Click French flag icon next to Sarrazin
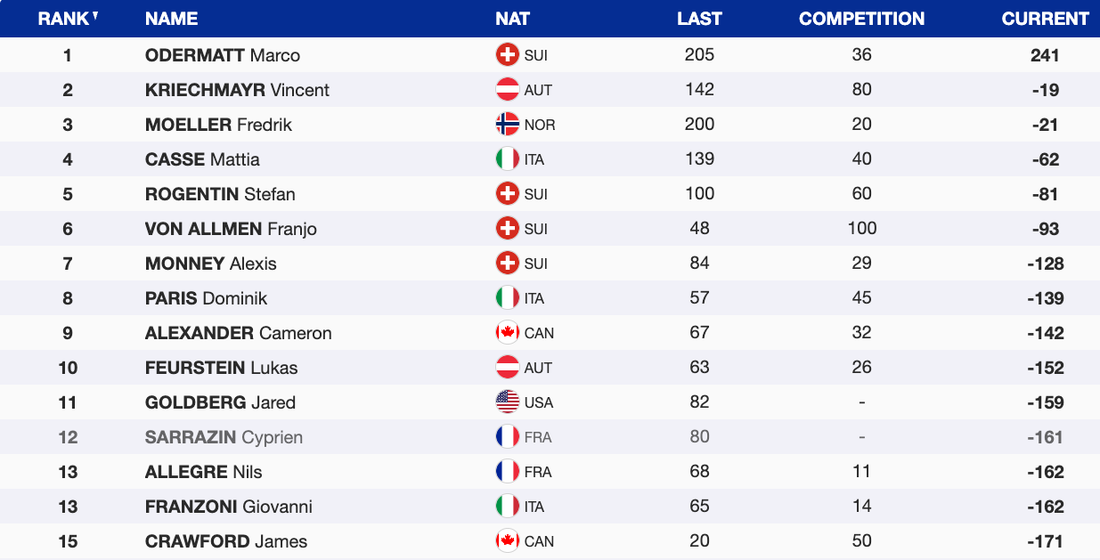 pyautogui.click(x=507, y=437)
